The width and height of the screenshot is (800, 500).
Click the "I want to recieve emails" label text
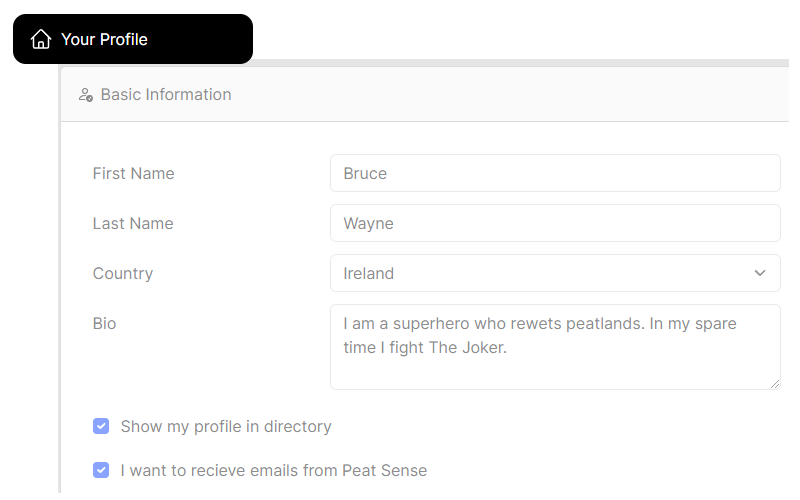[x=273, y=470]
